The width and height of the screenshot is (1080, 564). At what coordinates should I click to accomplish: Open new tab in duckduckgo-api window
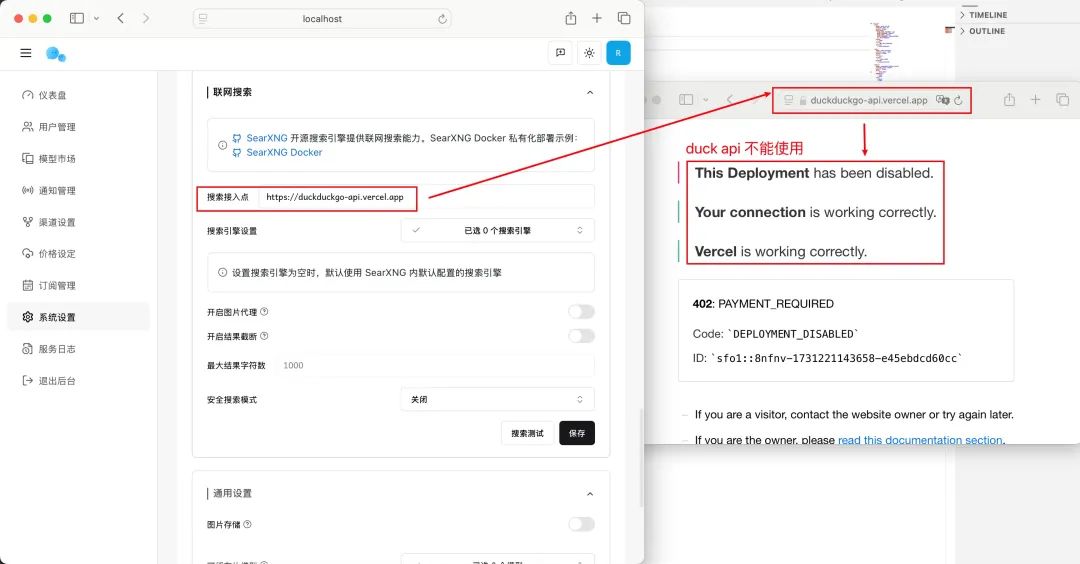1035,100
